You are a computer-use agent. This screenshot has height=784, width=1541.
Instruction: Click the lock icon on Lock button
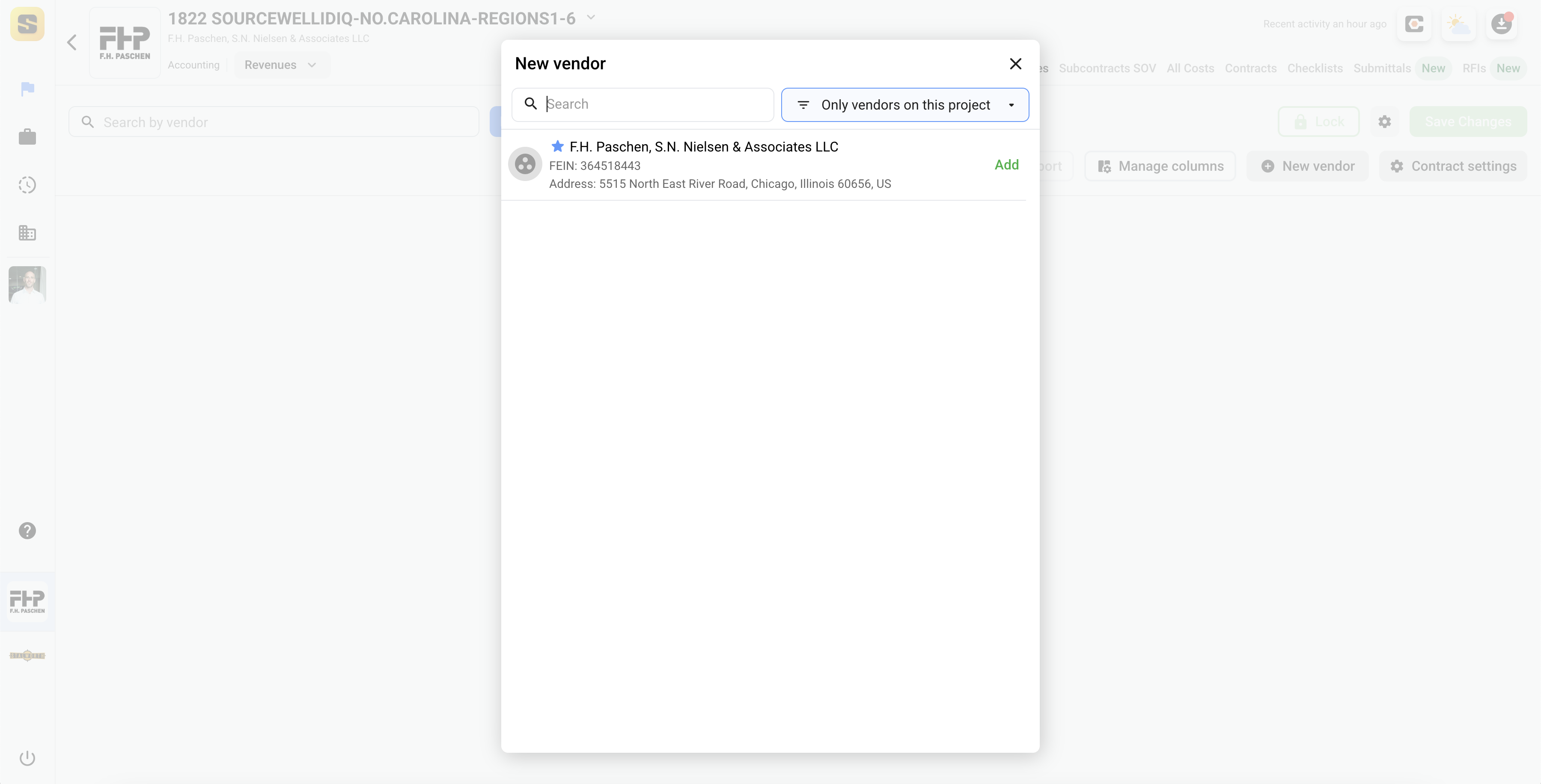tap(1300, 122)
